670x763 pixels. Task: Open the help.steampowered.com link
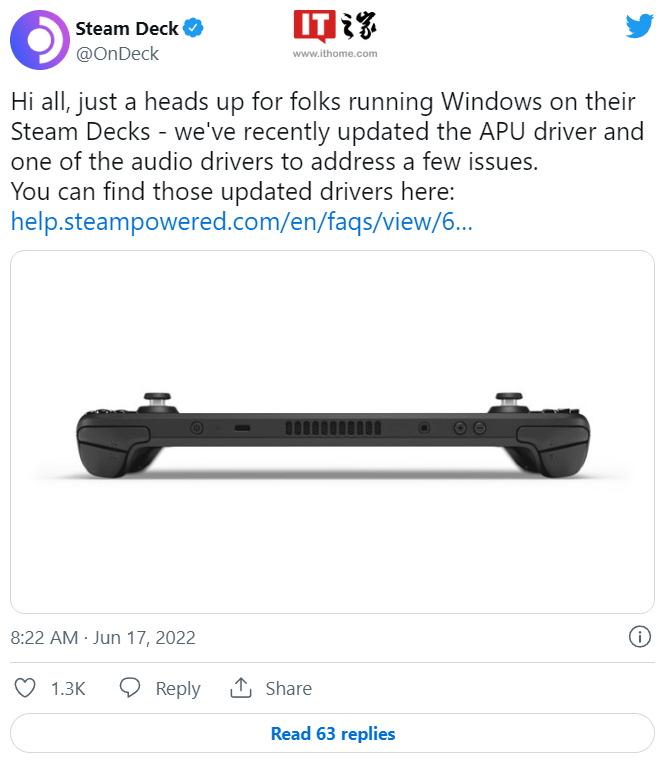click(x=241, y=222)
